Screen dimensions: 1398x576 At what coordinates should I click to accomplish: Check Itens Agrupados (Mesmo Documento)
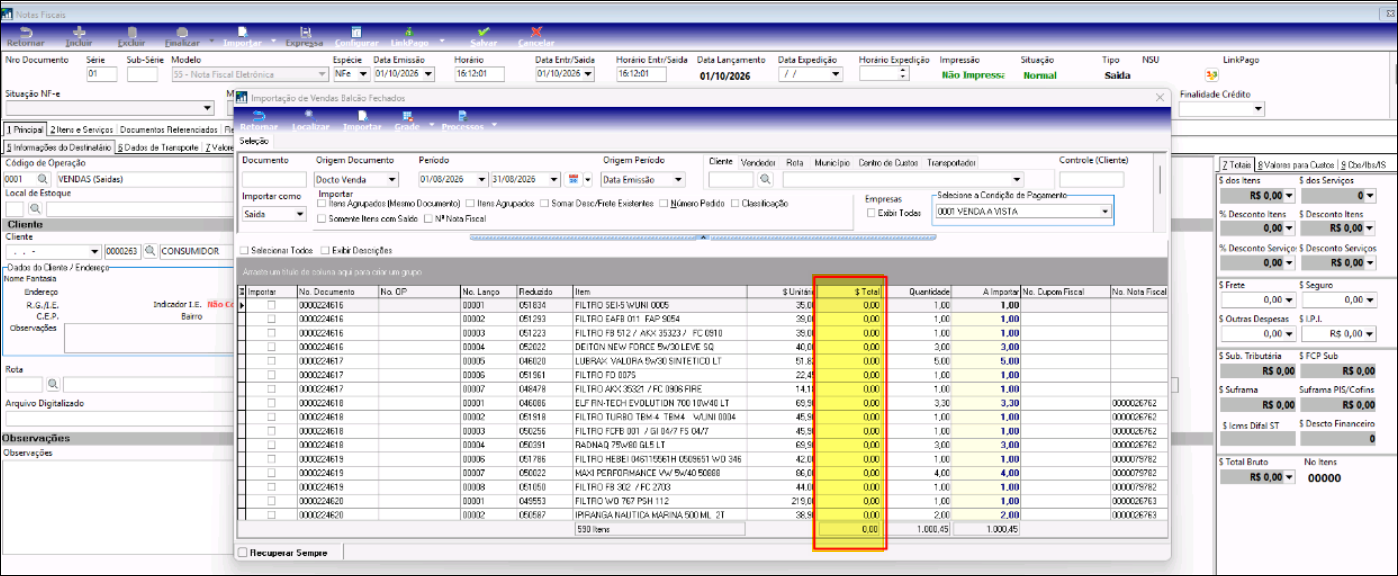coord(321,203)
